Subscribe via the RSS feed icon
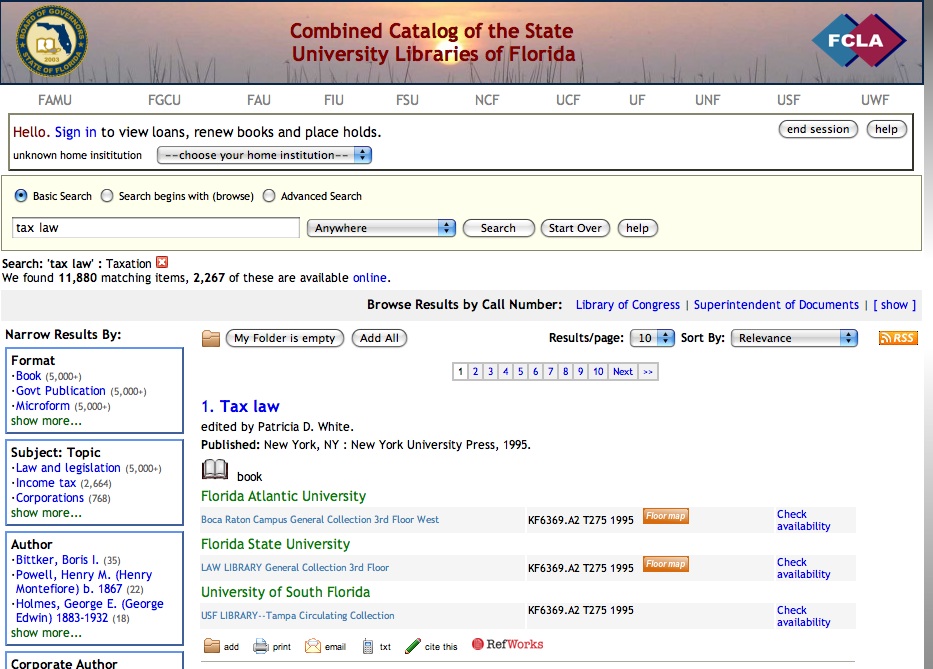Screen dimensions: 933x669 click(x=898, y=338)
